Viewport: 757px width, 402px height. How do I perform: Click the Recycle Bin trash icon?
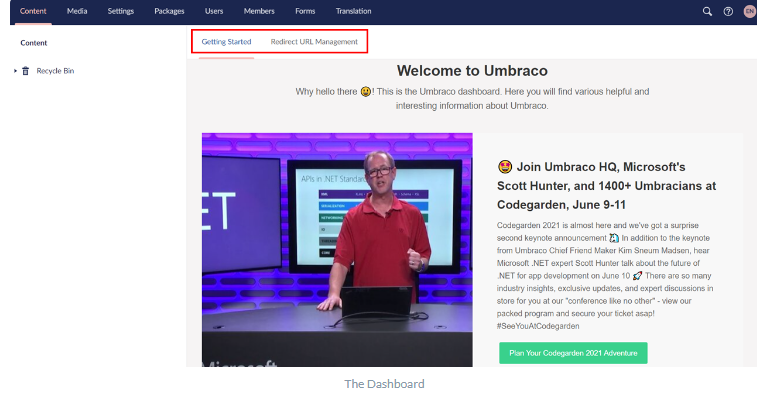26,71
